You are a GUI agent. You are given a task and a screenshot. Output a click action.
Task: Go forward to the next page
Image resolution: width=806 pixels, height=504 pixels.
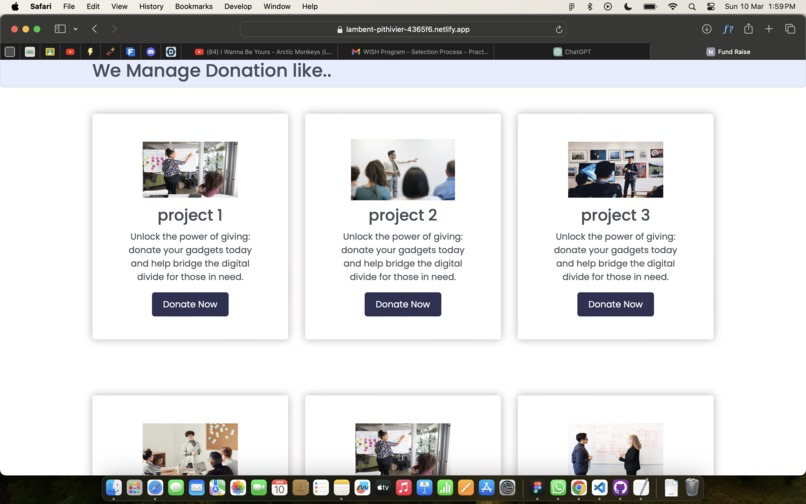pos(114,29)
